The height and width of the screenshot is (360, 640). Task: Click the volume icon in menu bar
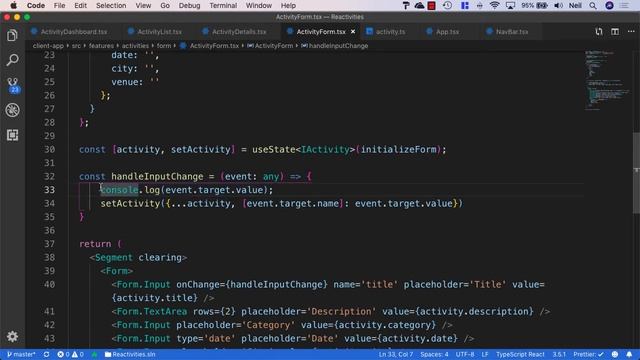[558, 6]
